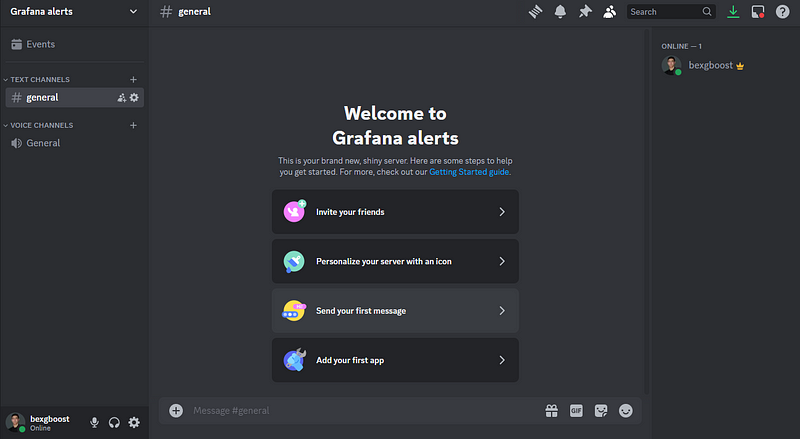
Task: Click the general channel name in header
Action: 194,11
